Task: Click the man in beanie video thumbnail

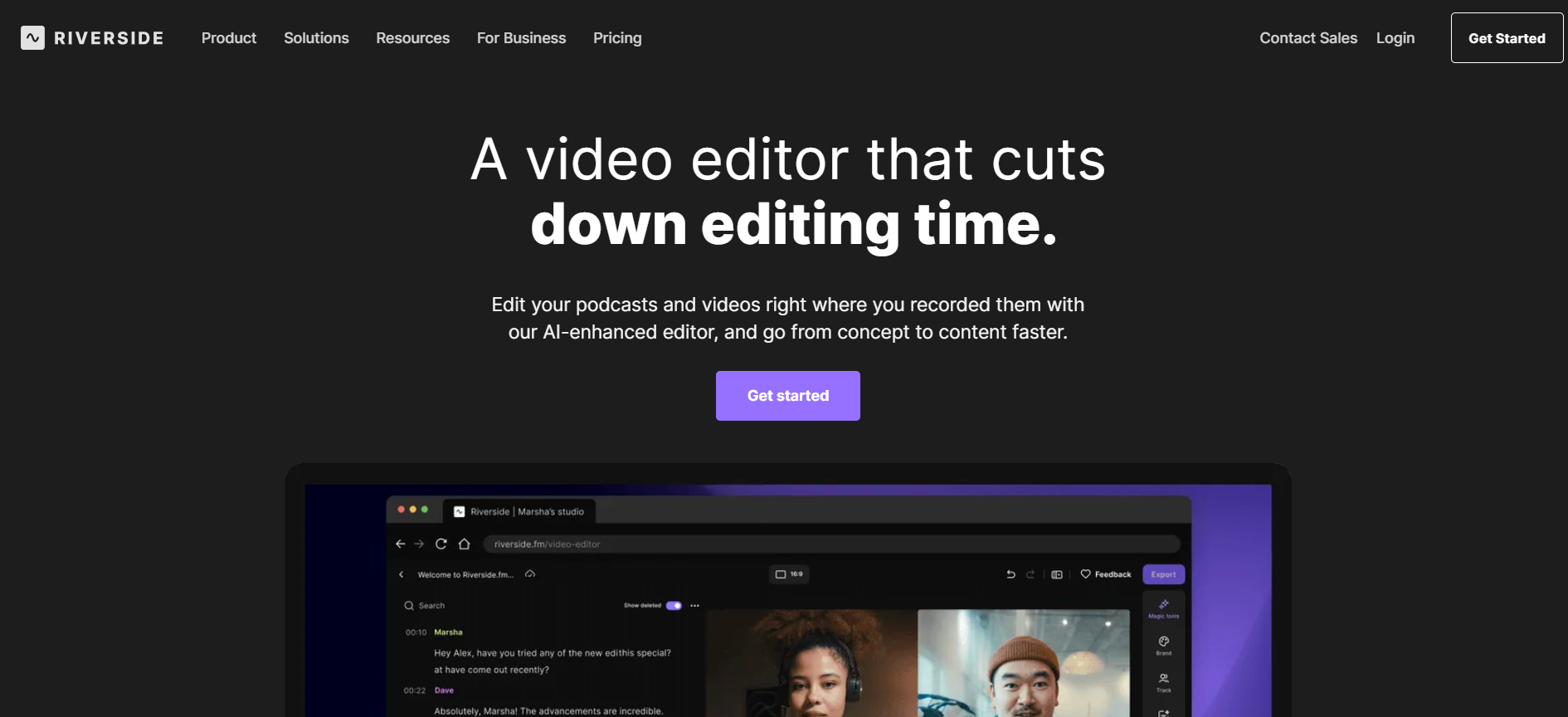Action: 1024,663
